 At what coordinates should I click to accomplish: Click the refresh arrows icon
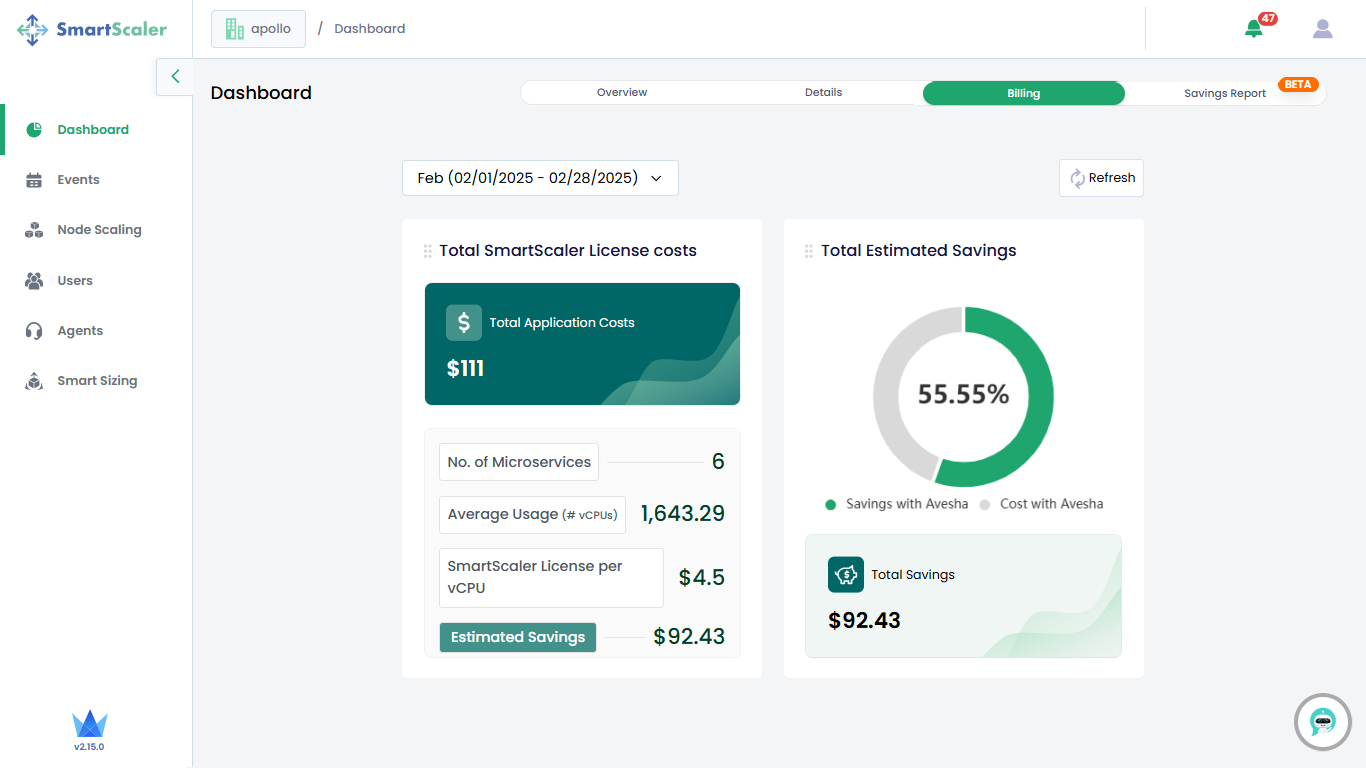click(x=1077, y=178)
